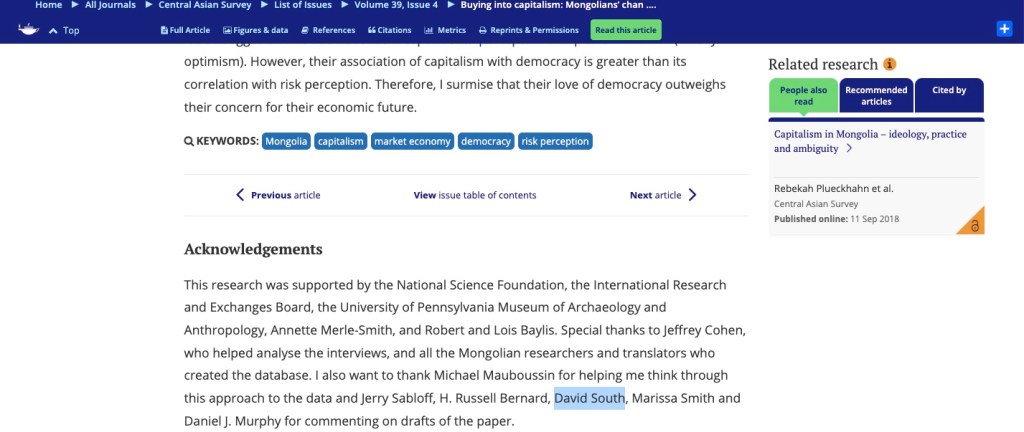This screenshot has height=432, width=1024.
Task: Switch to Recommended articles tab
Action: click(876, 95)
